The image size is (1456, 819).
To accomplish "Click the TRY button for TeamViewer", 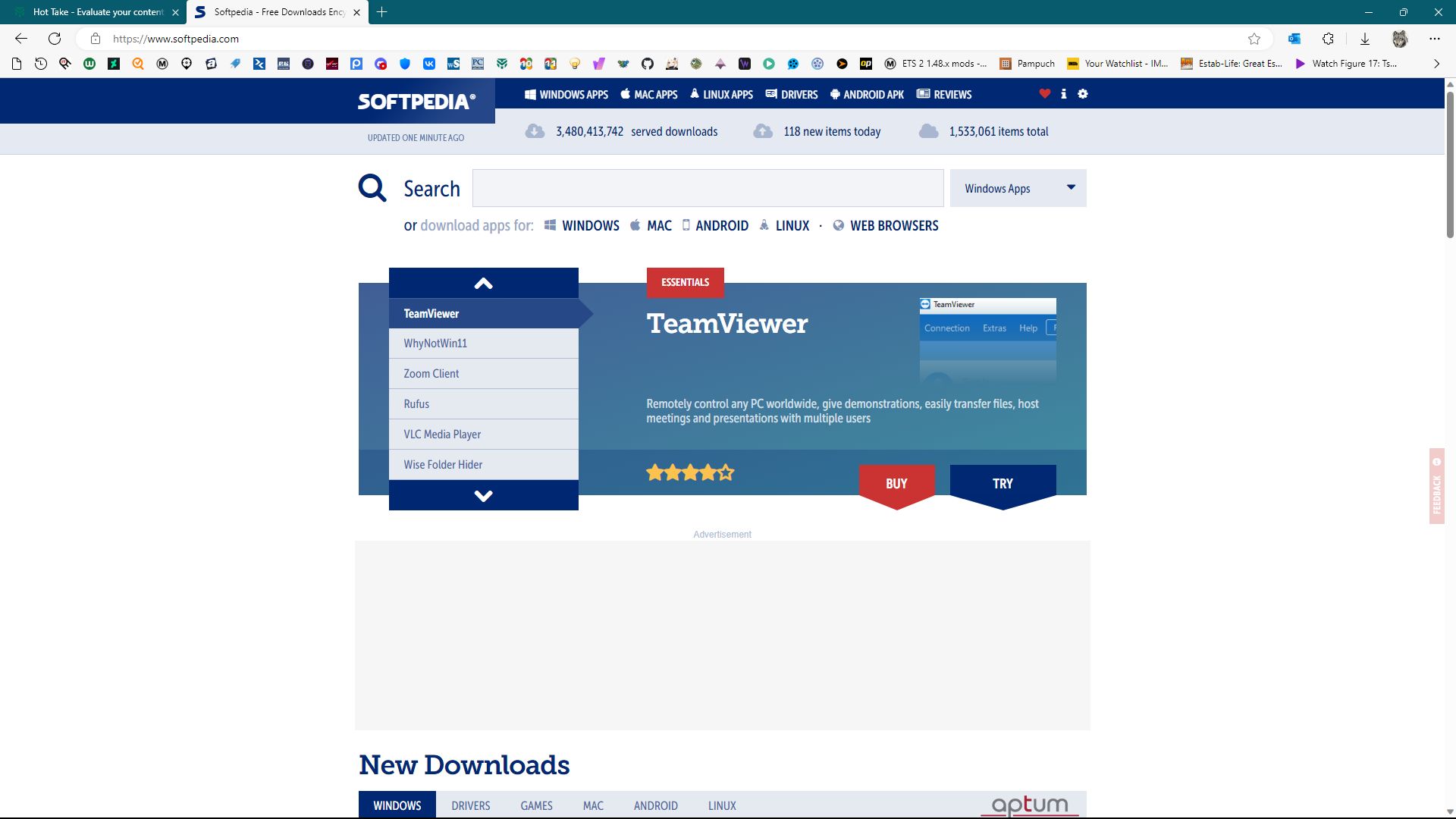I will click(x=1003, y=486).
